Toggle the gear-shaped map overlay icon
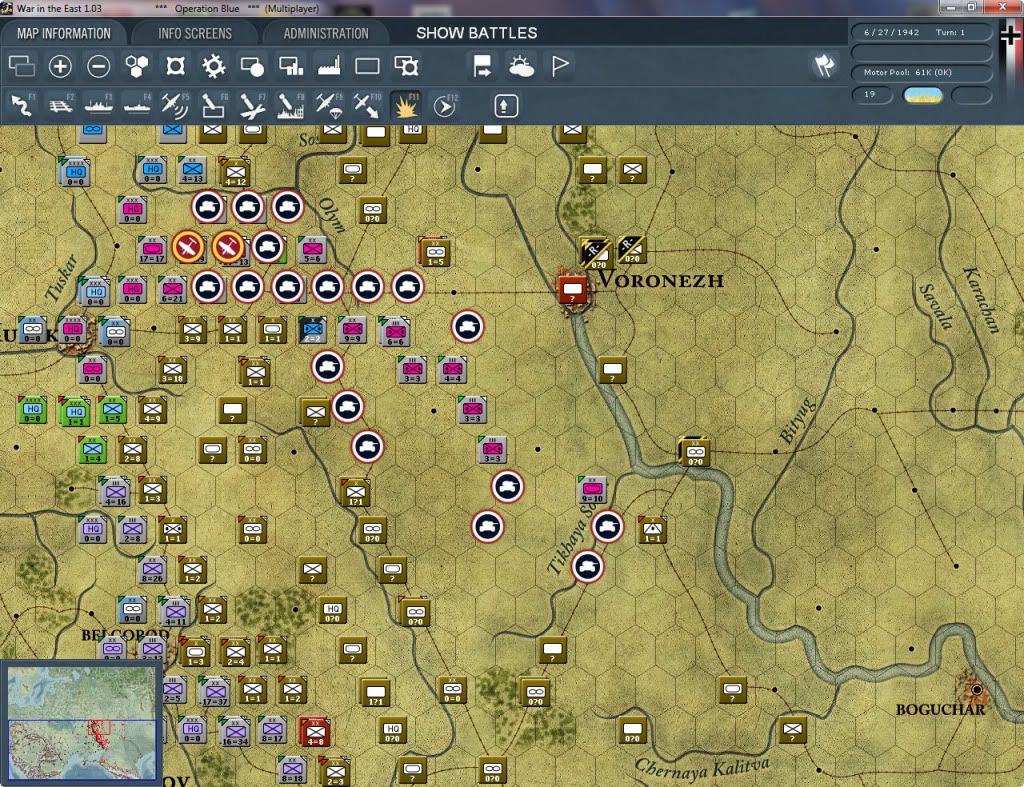 pos(214,66)
